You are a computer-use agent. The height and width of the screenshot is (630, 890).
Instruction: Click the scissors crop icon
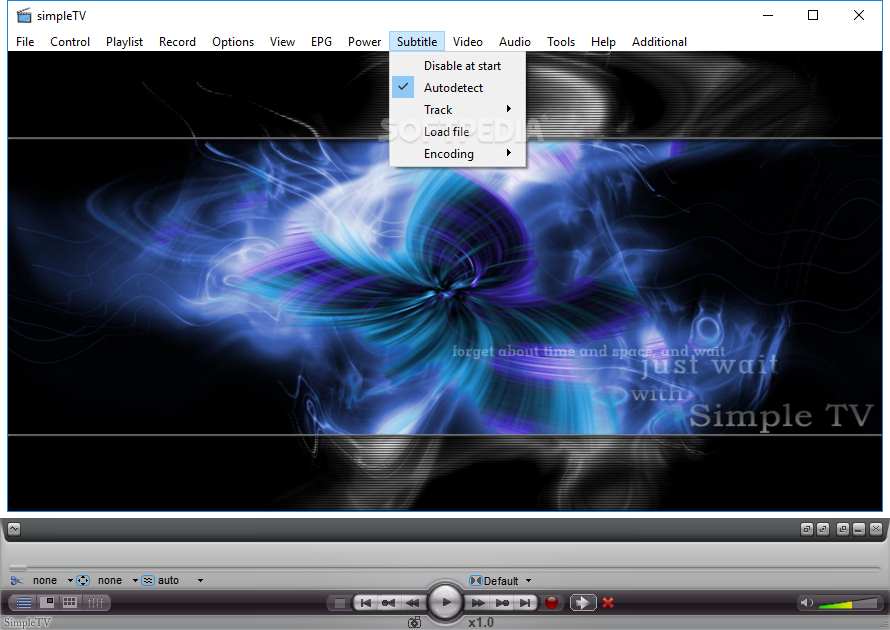click(x=16, y=581)
